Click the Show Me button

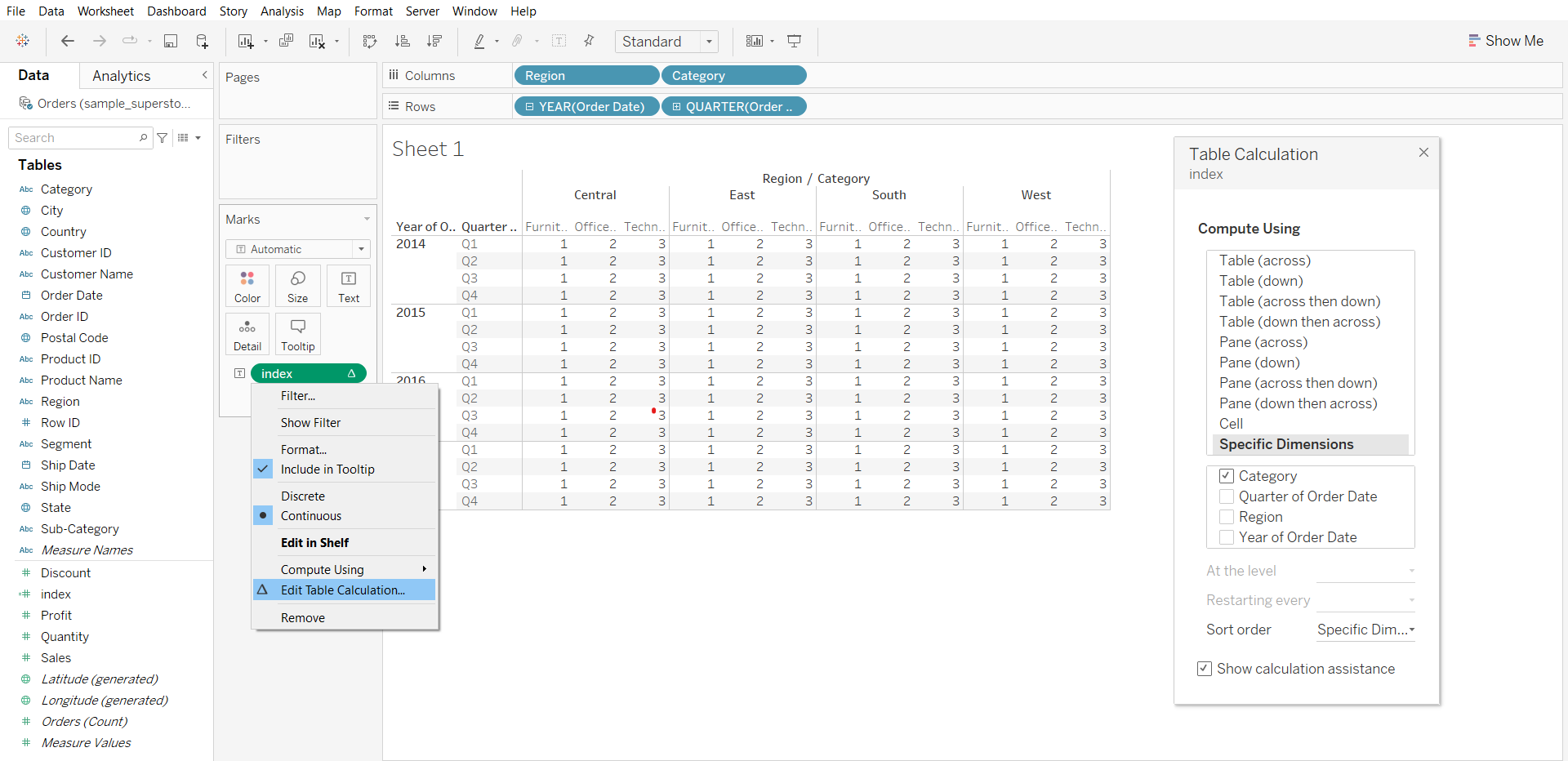[1506, 41]
